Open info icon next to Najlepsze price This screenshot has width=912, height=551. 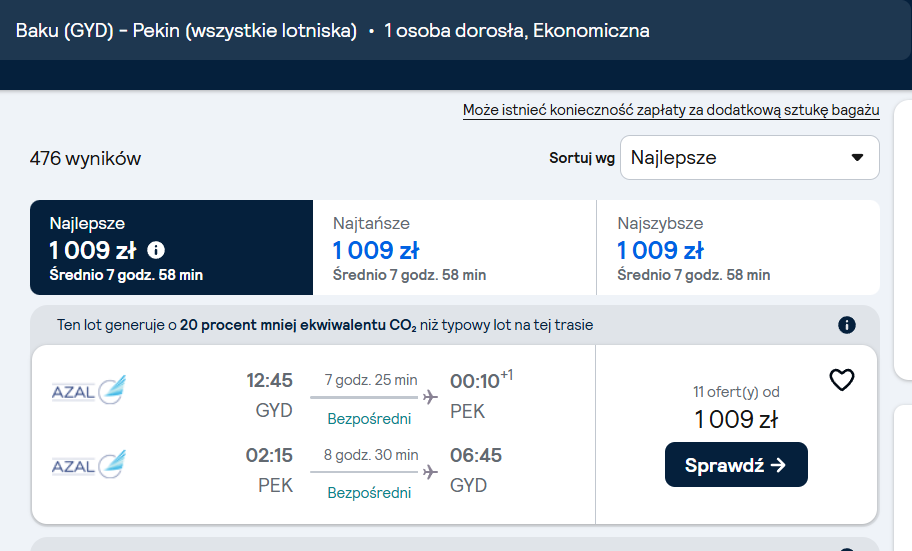click(156, 250)
